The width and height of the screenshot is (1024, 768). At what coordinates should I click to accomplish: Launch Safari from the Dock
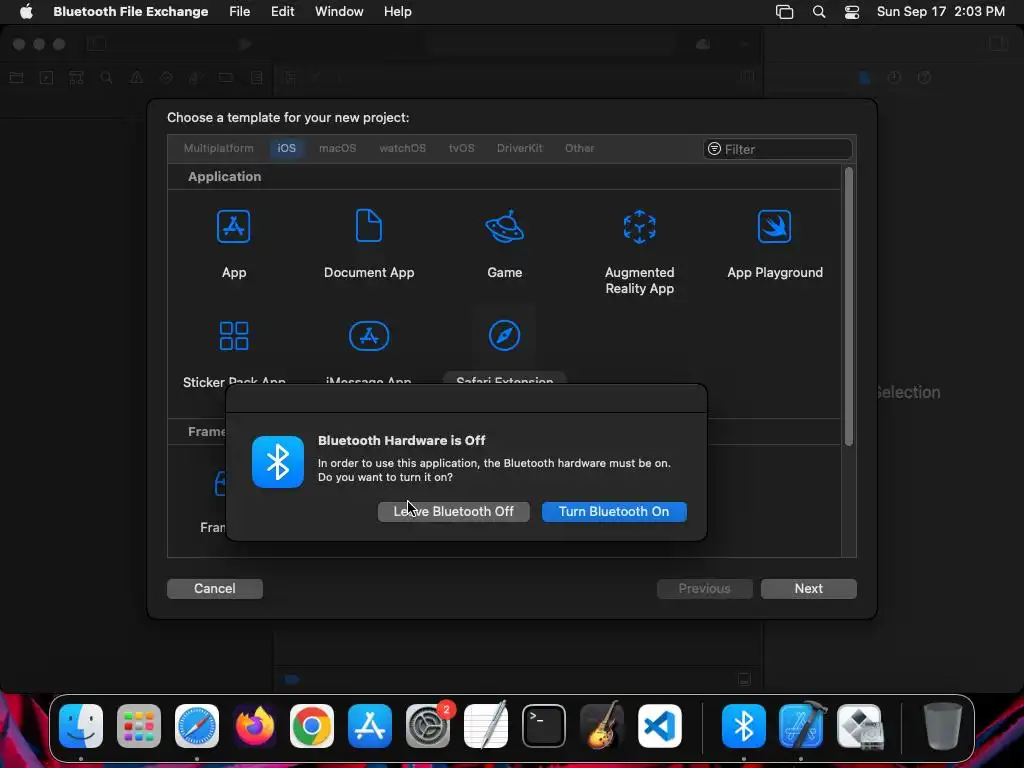point(197,726)
